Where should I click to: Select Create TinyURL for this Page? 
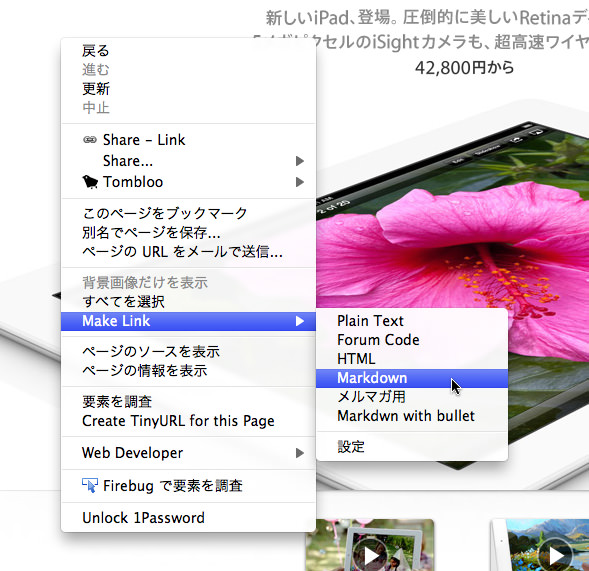tap(188, 421)
